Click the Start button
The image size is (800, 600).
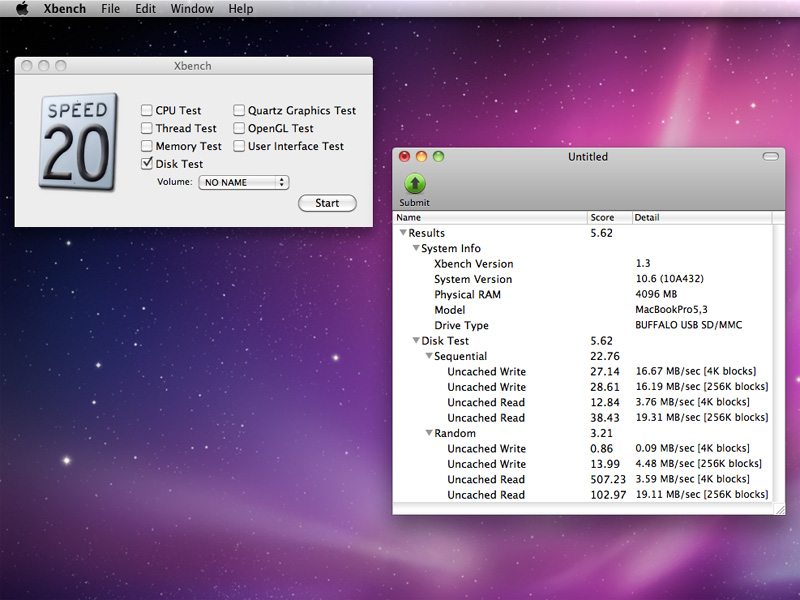[327, 203]
